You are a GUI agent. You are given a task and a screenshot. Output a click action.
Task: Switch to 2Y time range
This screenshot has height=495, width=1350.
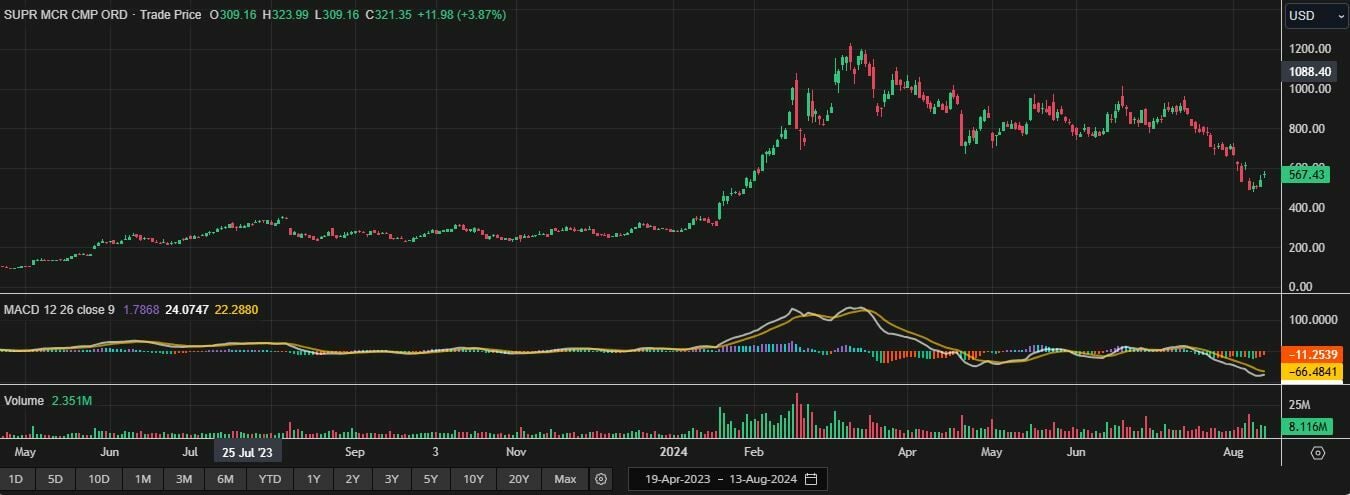352,479
